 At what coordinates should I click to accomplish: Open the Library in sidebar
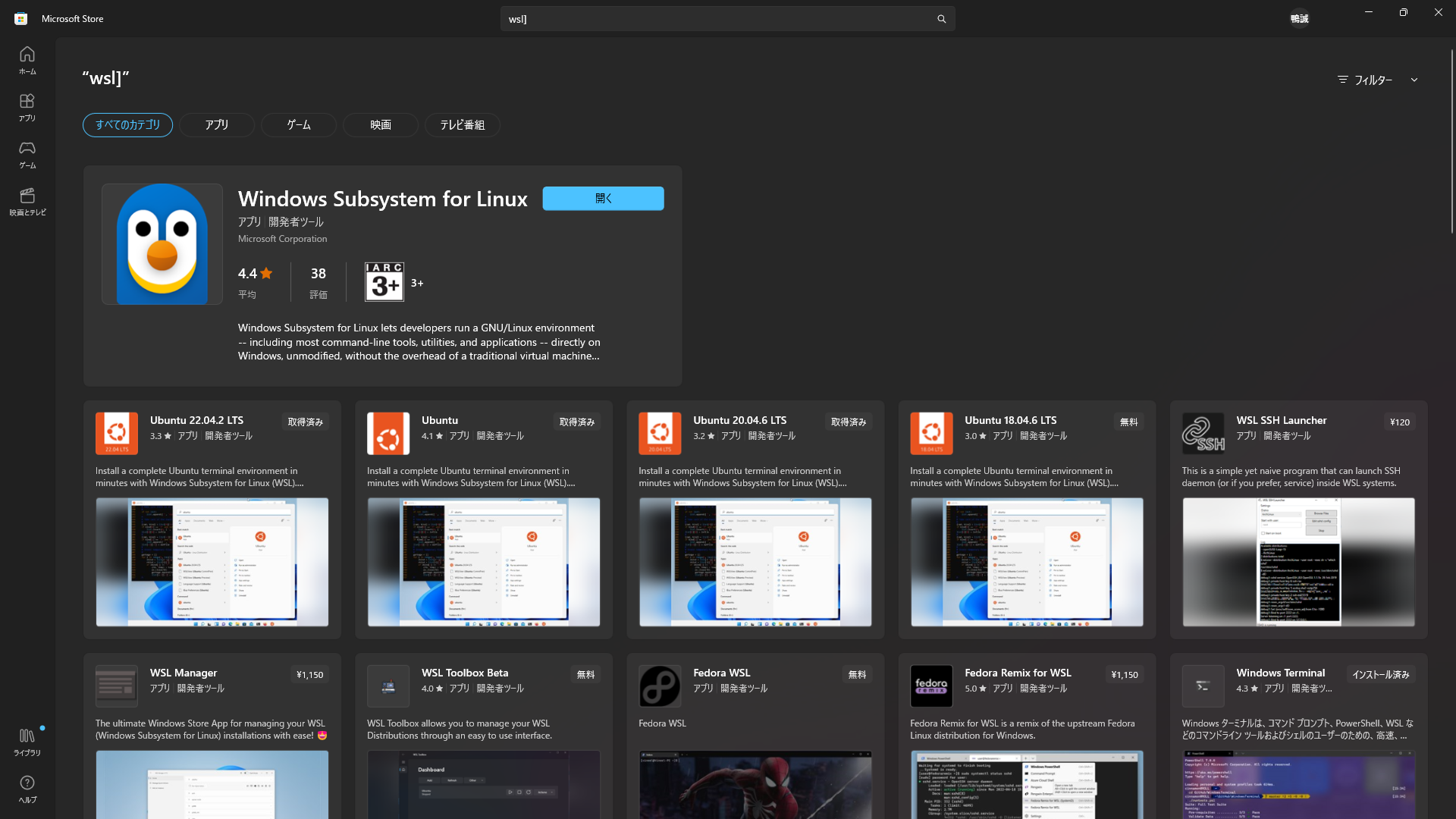(27, 742)
